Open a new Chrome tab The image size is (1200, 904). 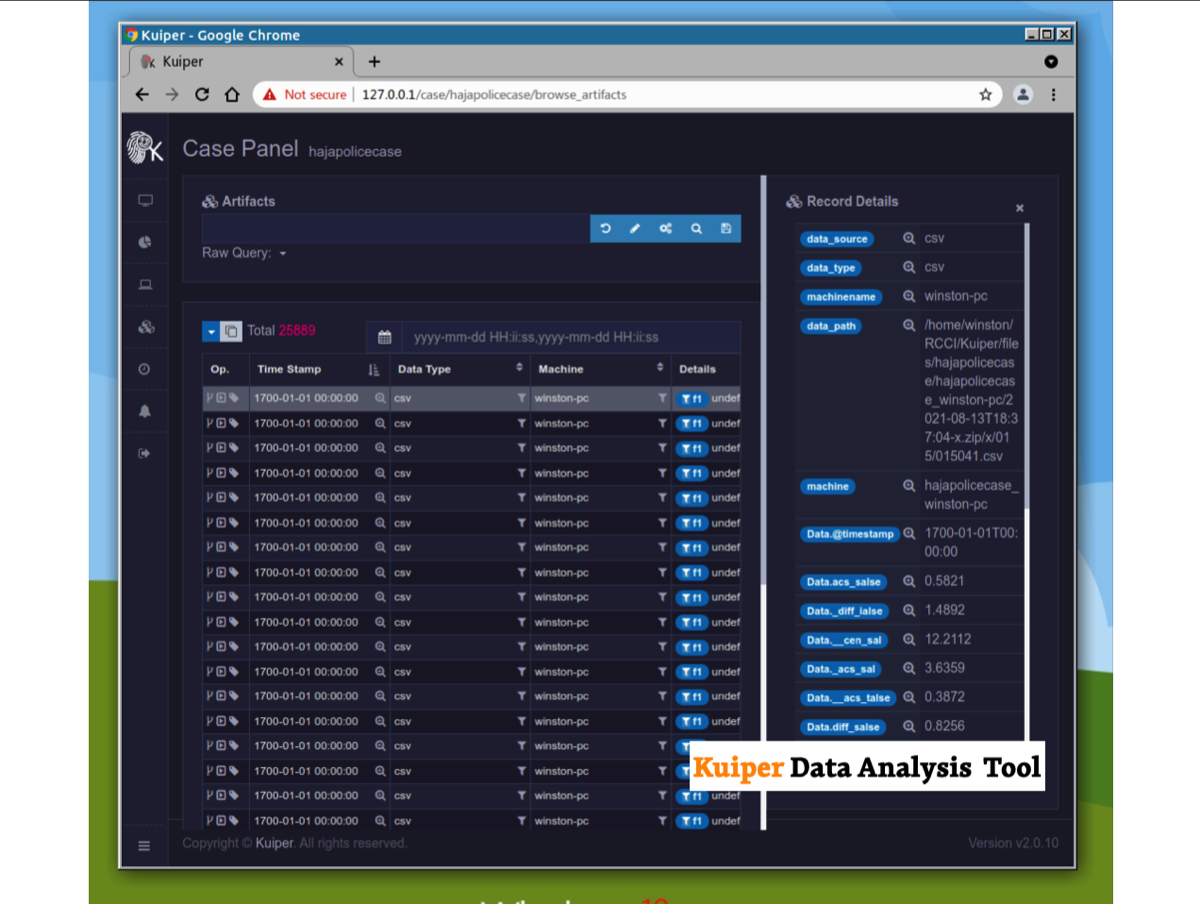374,62
